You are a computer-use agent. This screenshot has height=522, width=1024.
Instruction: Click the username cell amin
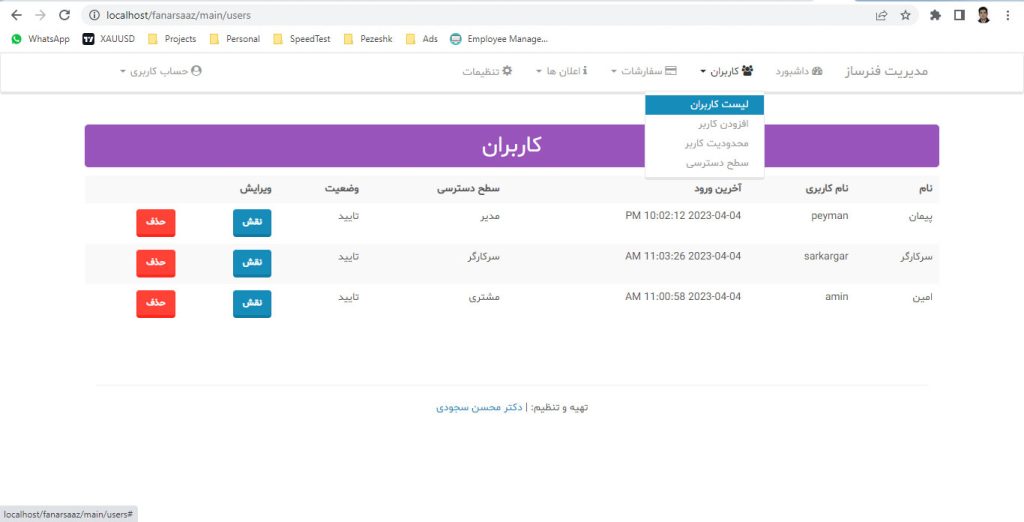pyautogui.click(x=837, y=297)
